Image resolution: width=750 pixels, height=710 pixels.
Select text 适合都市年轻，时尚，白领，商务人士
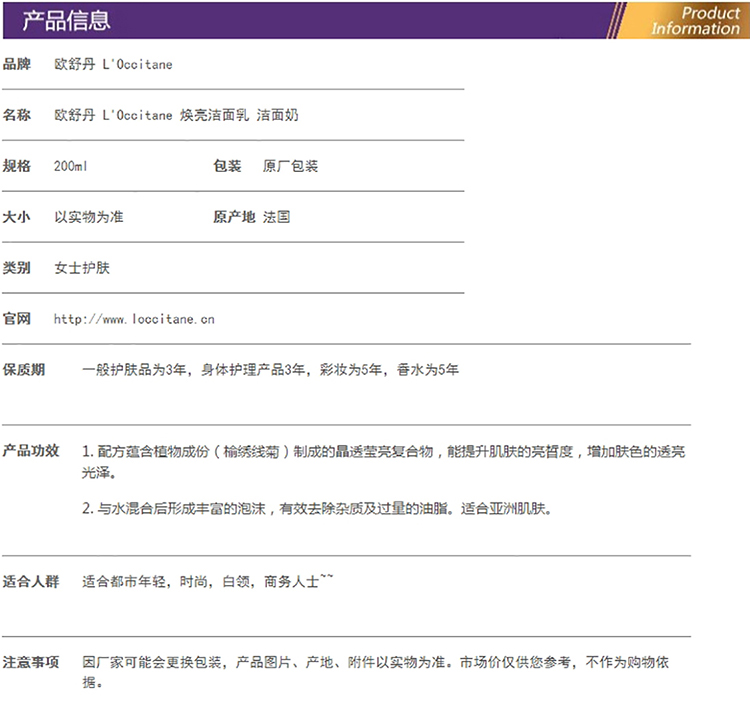[208, 581]
